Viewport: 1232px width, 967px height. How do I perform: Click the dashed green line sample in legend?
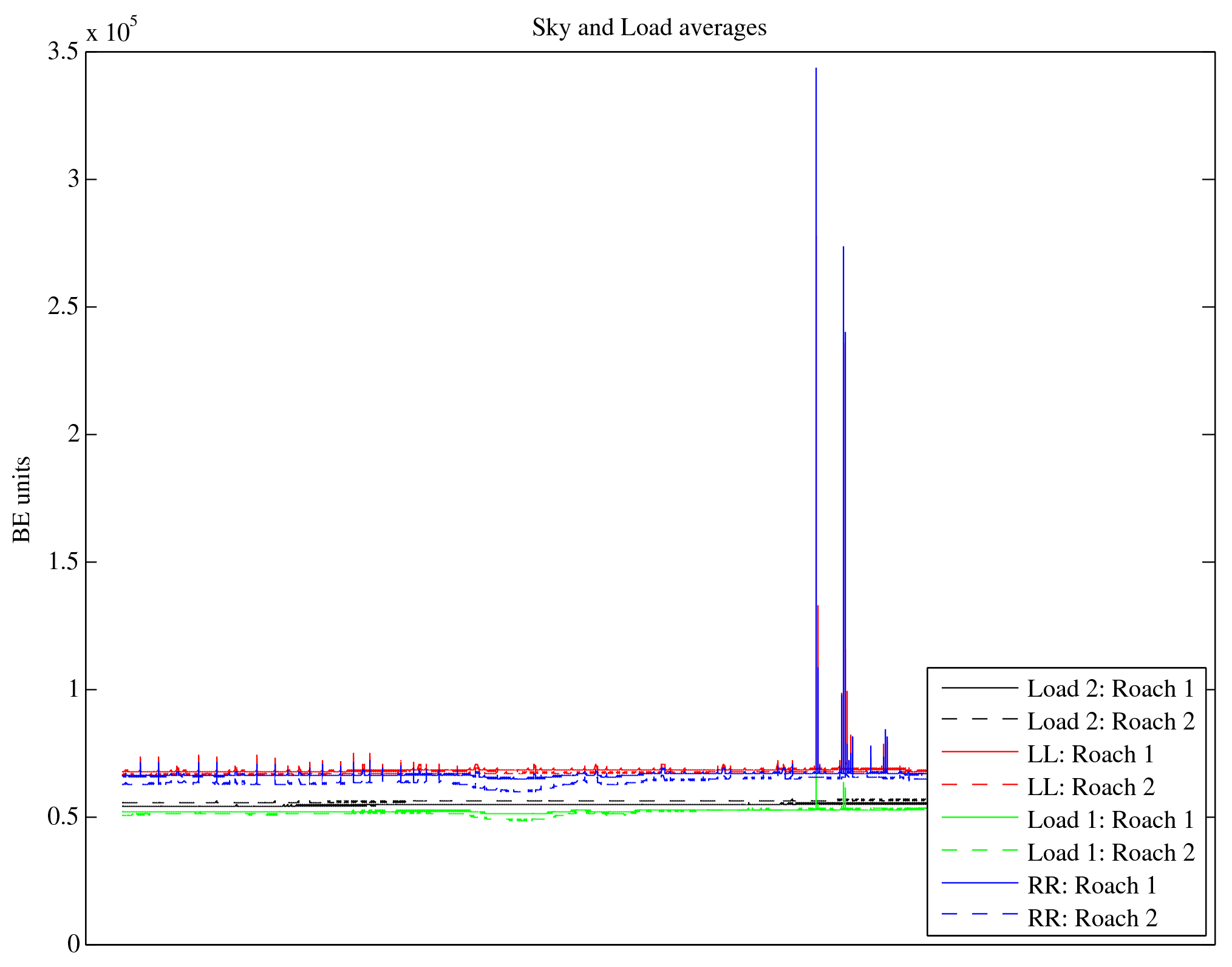(x=979, y=850)
